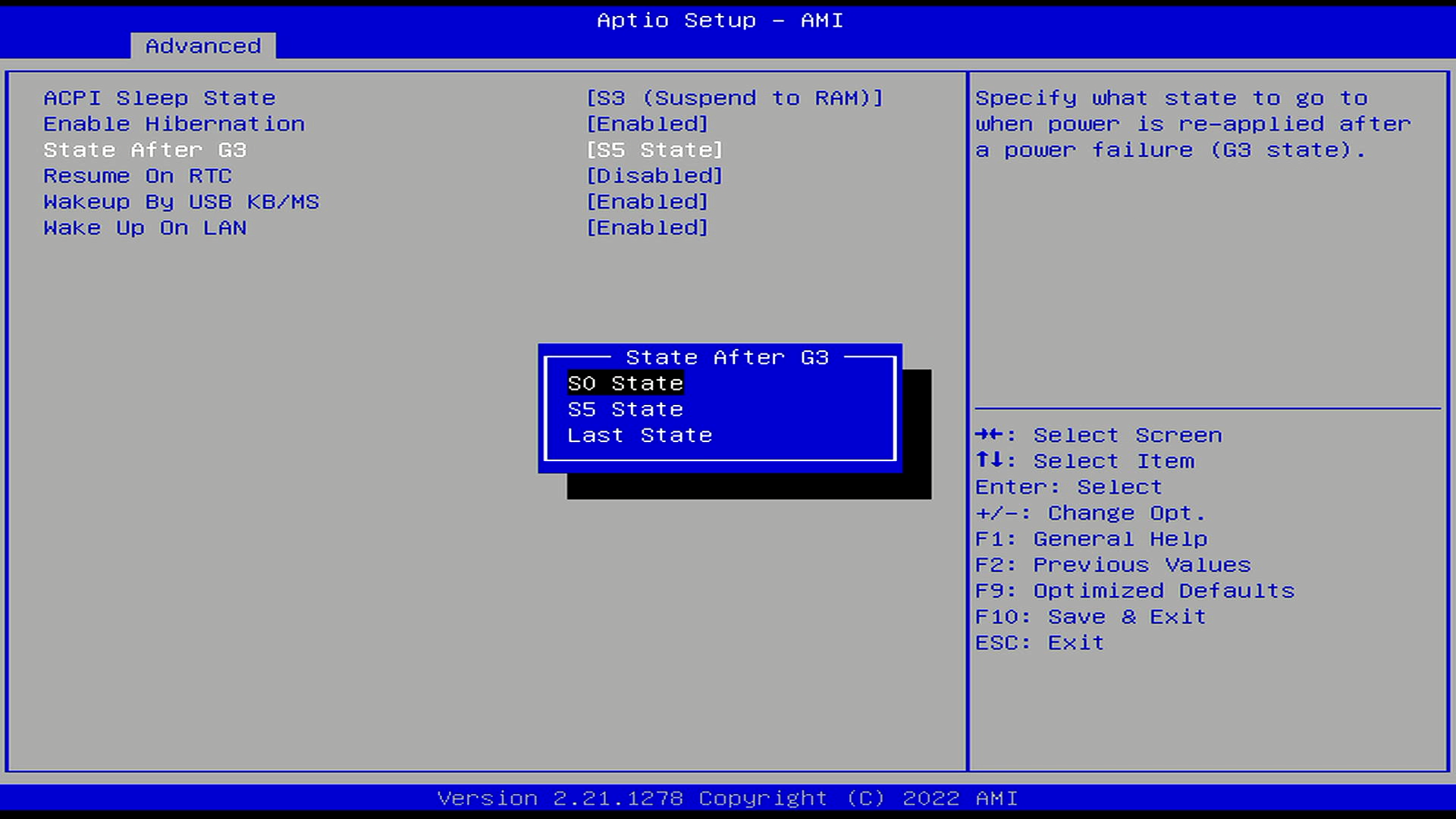Open ACPI Sleep State value dropdown
The height and width of the screenshot is (819, 1456).
click(734, 99)
